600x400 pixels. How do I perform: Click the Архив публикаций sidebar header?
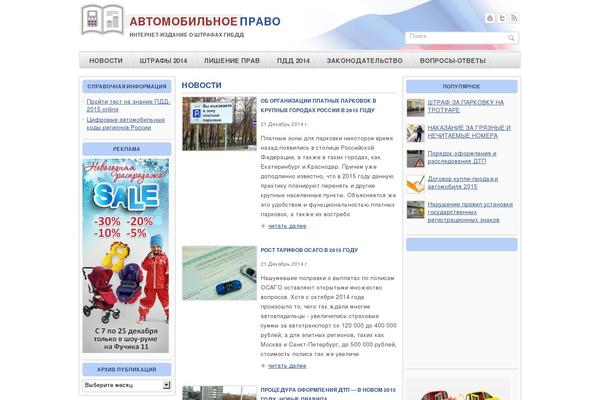point(127,369)
